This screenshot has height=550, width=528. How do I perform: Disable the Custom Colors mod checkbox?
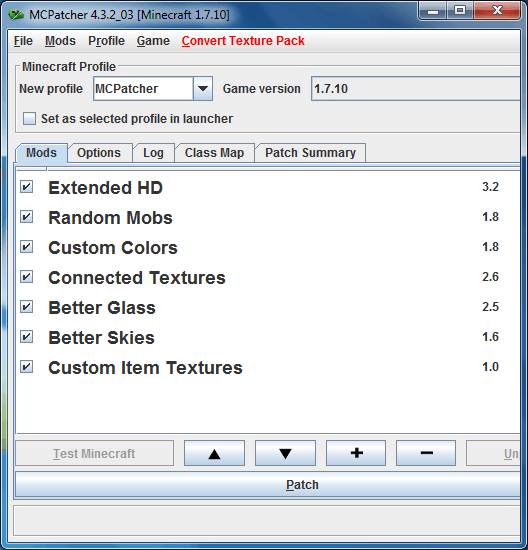[x=27, y=247]
